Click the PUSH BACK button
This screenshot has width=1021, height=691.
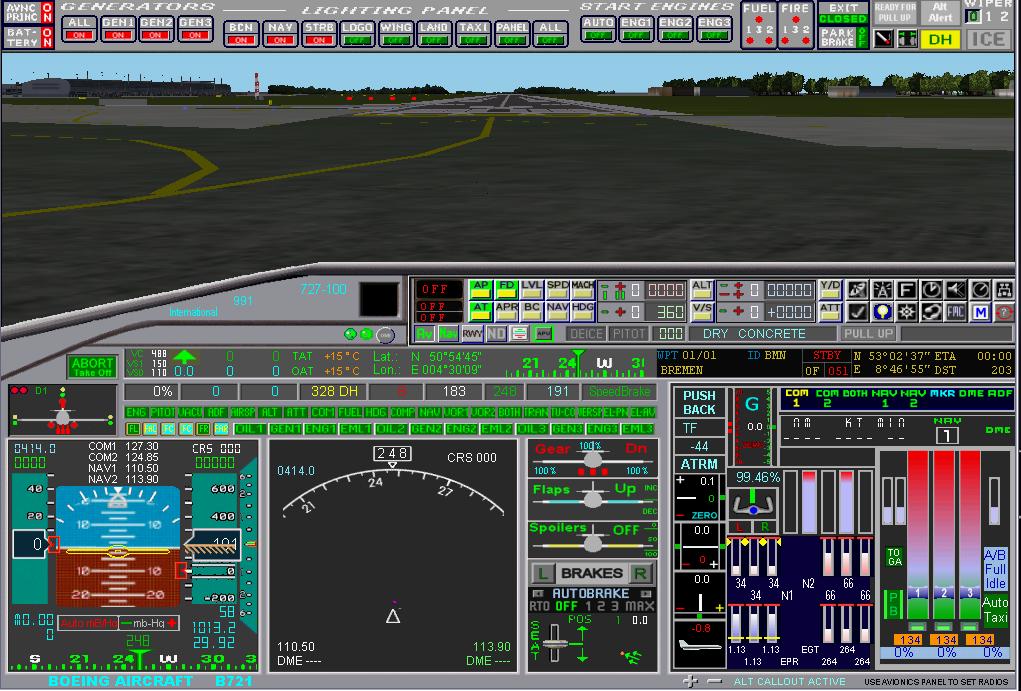tap(699, 402)
